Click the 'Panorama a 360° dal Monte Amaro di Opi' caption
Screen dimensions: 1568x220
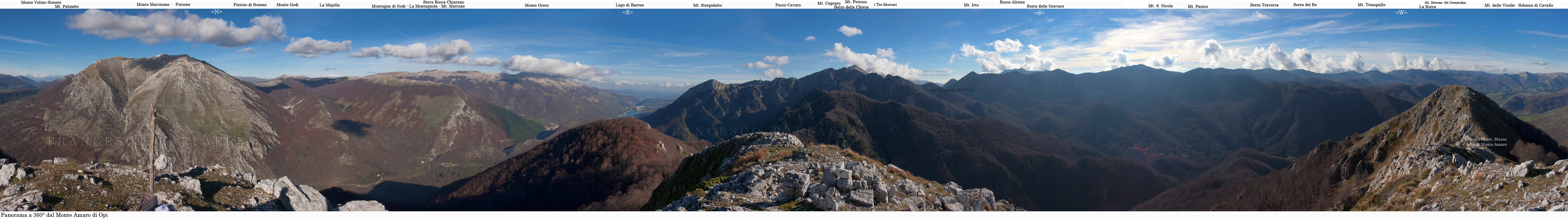click(54, 215)
